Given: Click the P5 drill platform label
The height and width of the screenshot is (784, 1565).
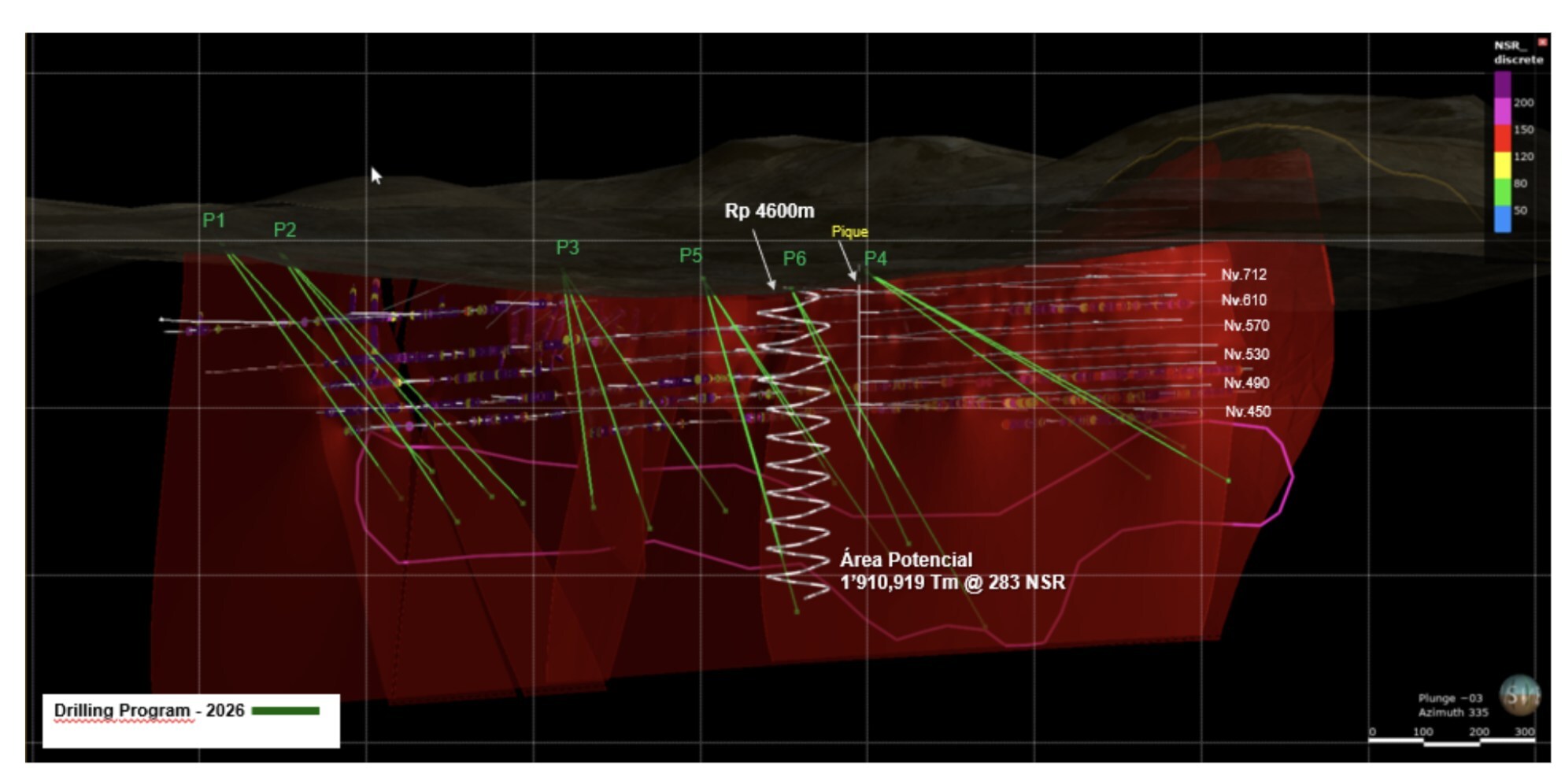Looking at the screenshot, I should tap(690, 256).
